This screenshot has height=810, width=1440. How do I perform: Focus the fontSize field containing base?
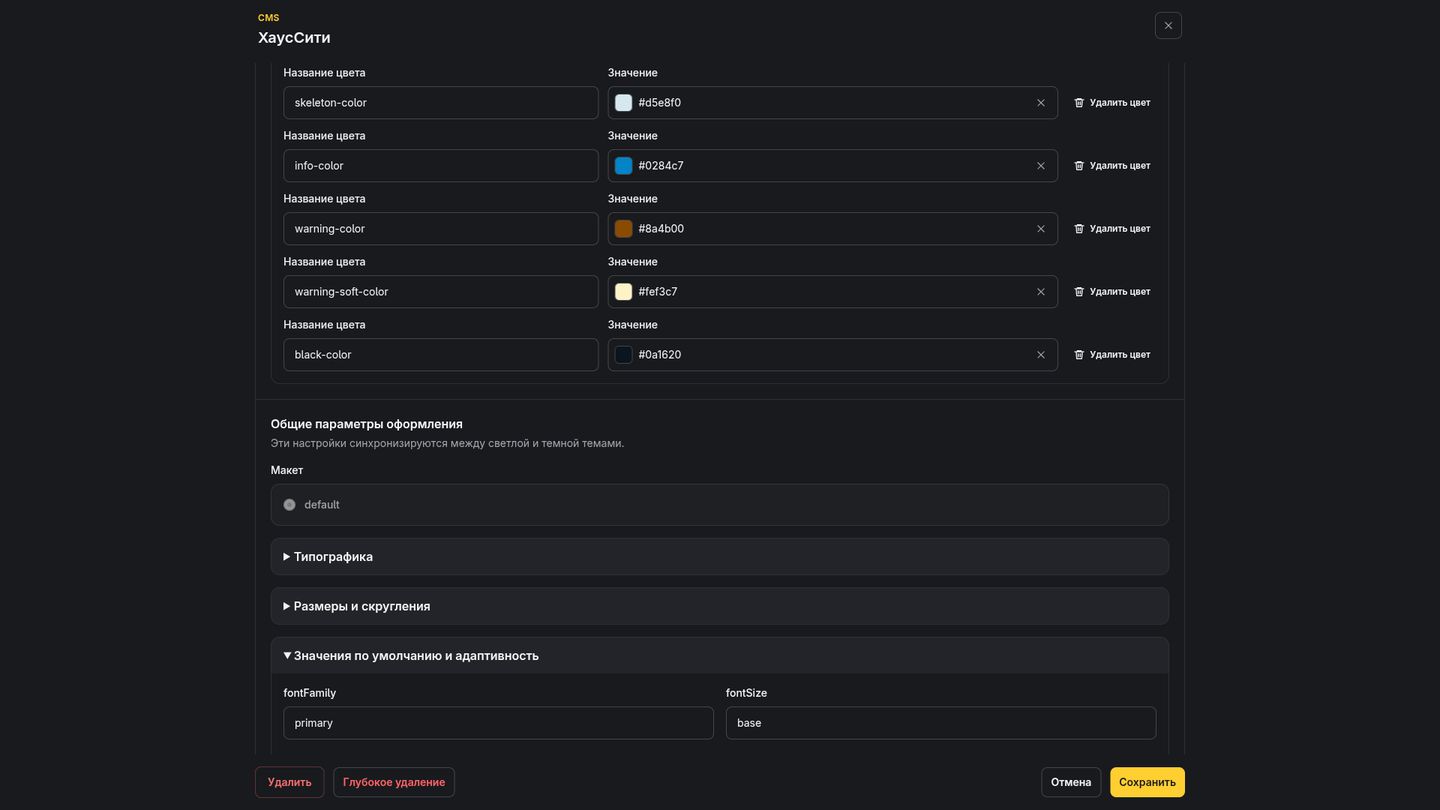pos(941,723)
